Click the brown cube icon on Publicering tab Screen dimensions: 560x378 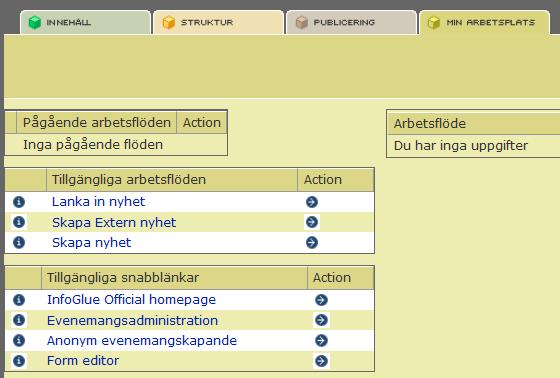(x=302, y=23)
